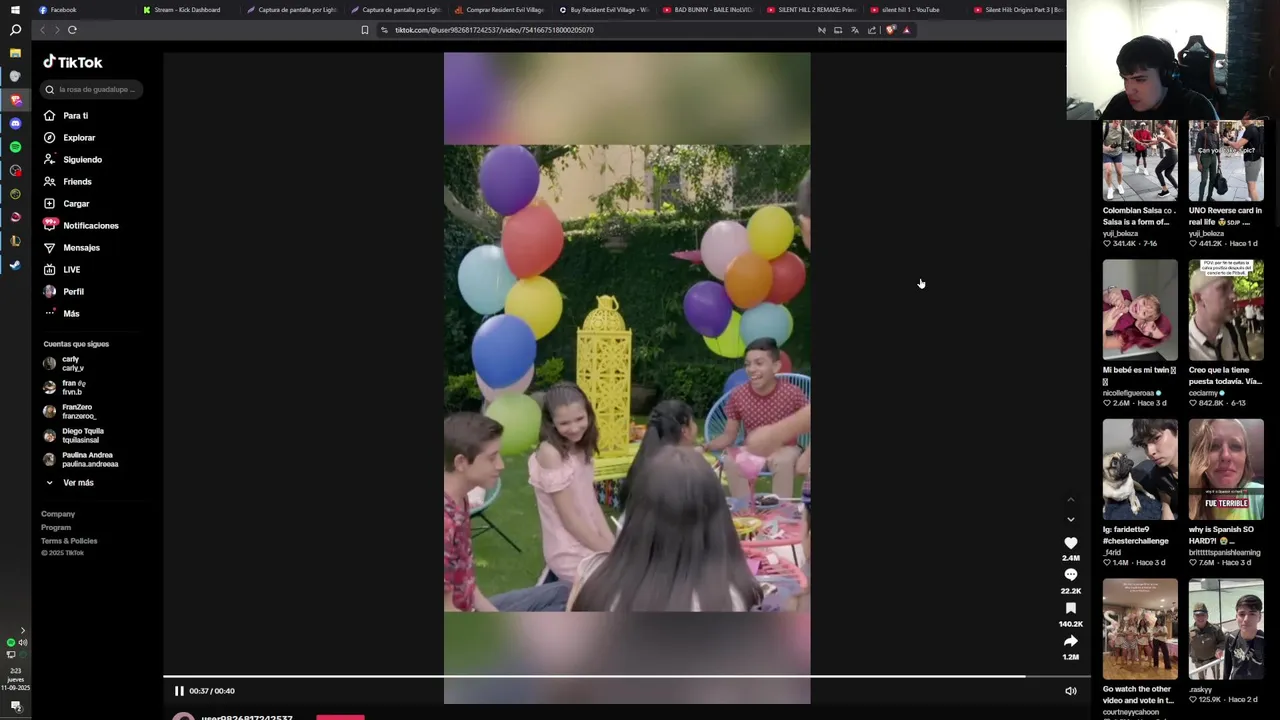This screenshot has width=1280, height=720.
Task: Open the Terms & Policies link
Action: tap(69, 541)
